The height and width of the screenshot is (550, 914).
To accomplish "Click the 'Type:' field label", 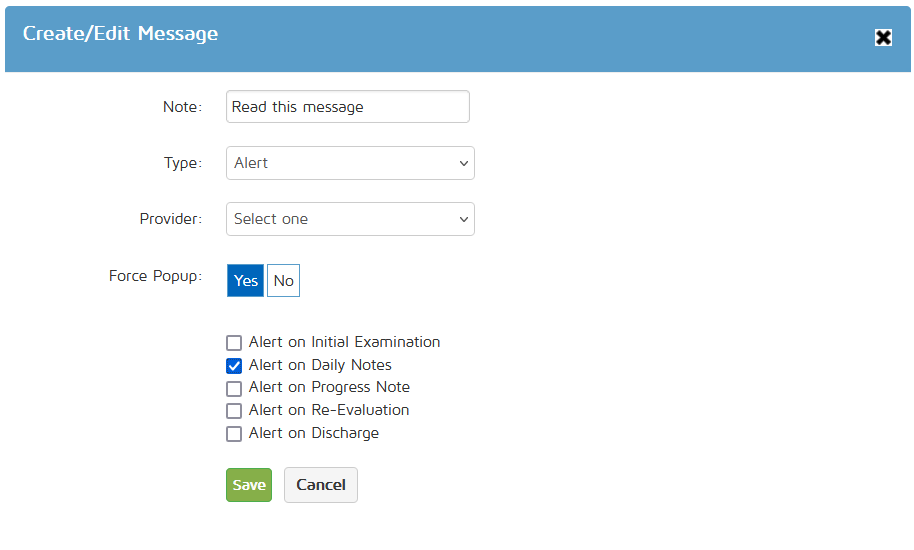I will 182,163.
